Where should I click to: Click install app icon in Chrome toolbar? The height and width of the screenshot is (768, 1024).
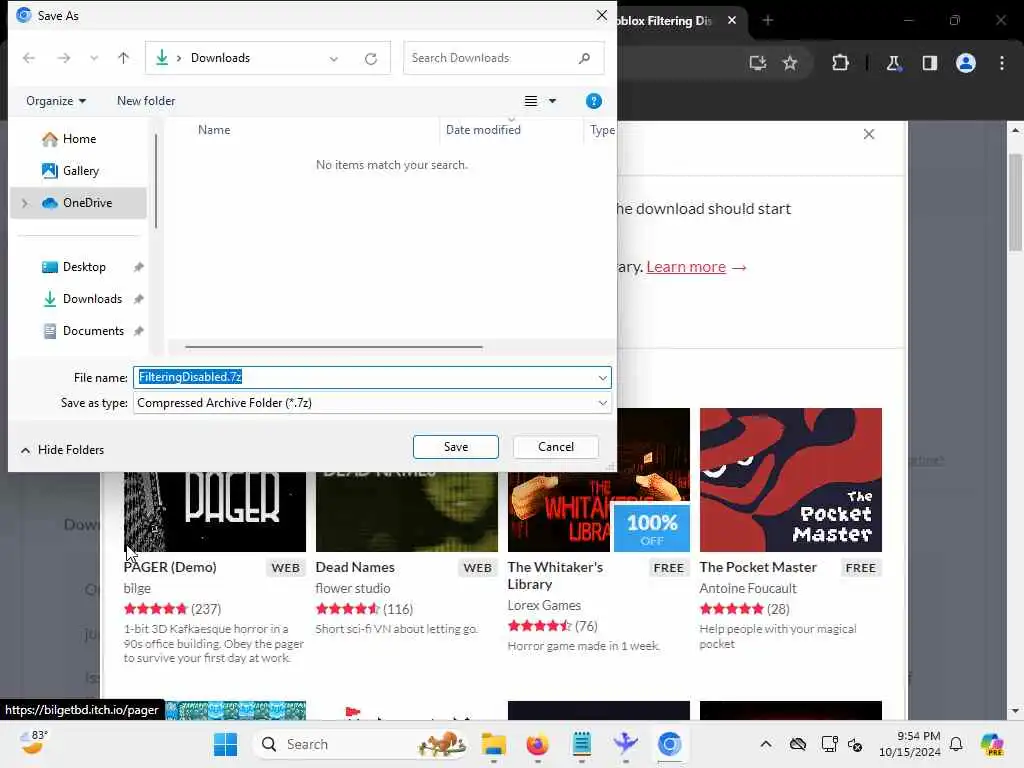[x=758, y=63]
